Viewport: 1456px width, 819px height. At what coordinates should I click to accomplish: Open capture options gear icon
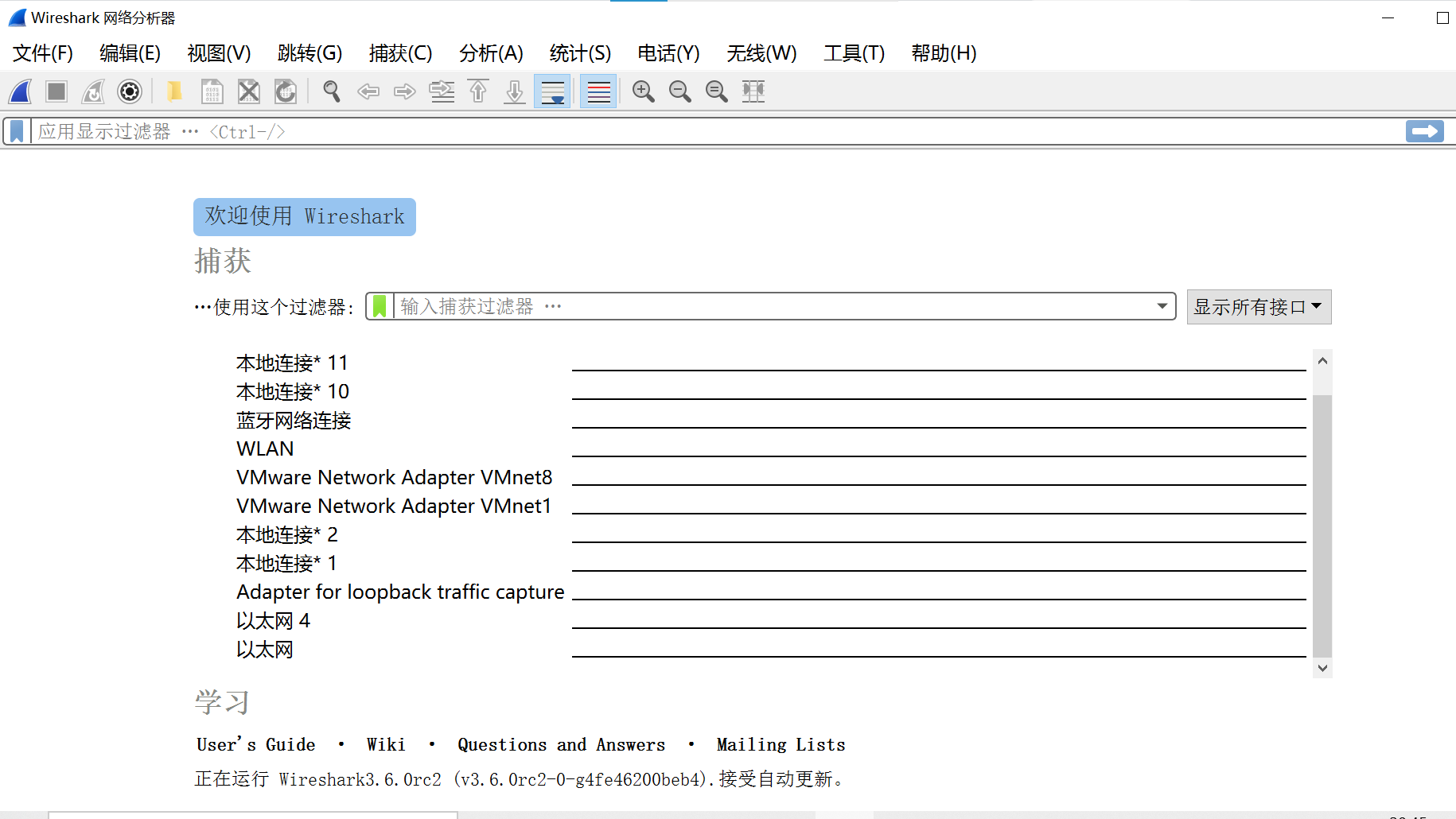click(x=130, y=91)
